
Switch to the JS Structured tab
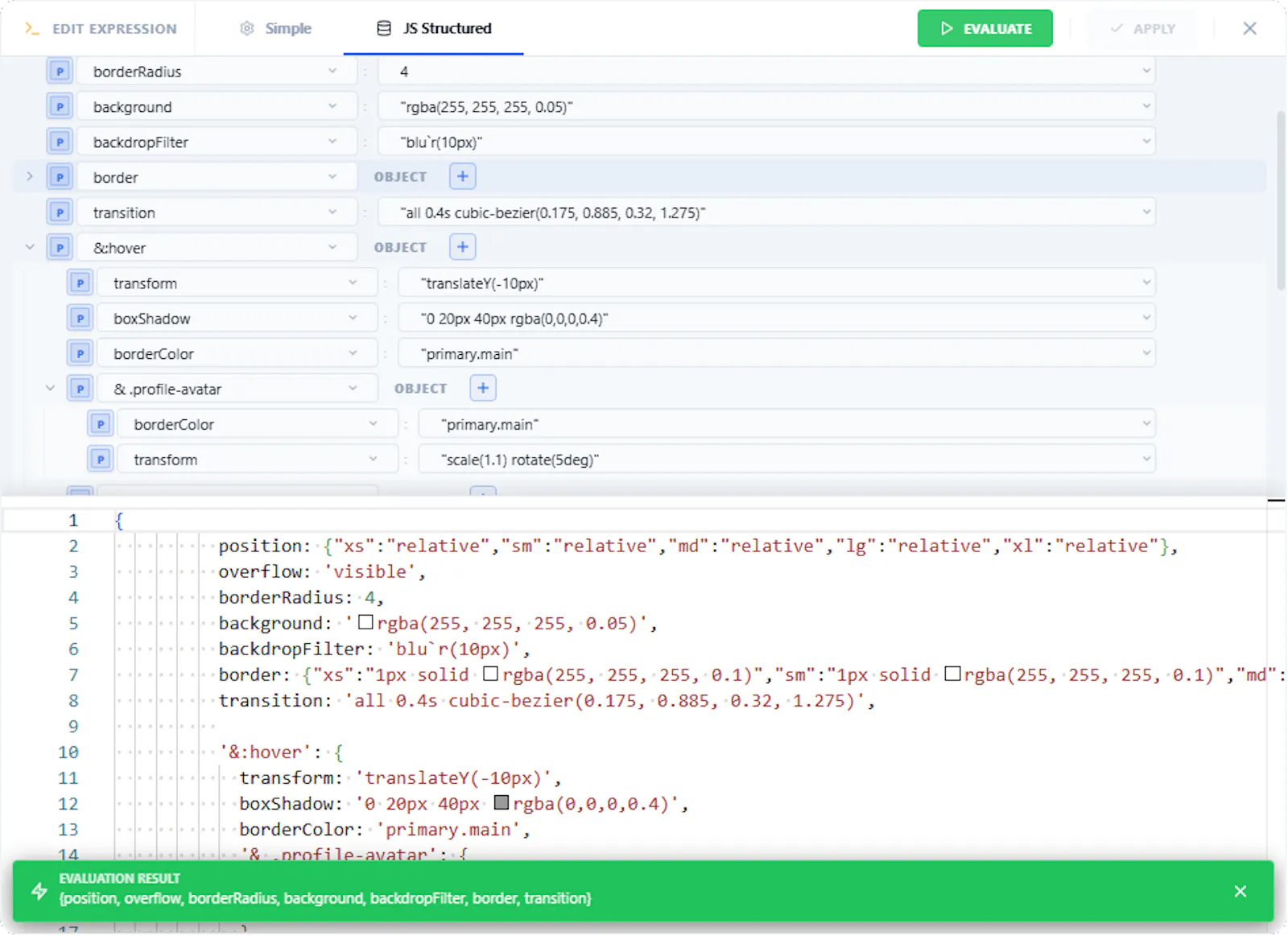(434, 28)
